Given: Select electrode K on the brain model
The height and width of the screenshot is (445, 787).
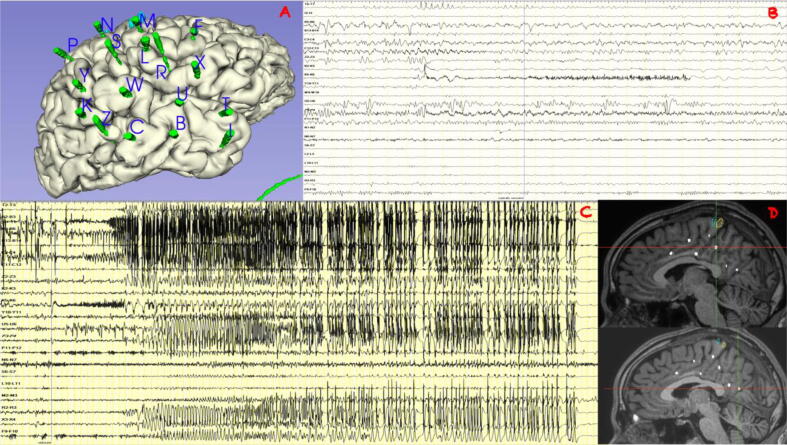Looking at the screenshot, I should (x=81, y=111).
